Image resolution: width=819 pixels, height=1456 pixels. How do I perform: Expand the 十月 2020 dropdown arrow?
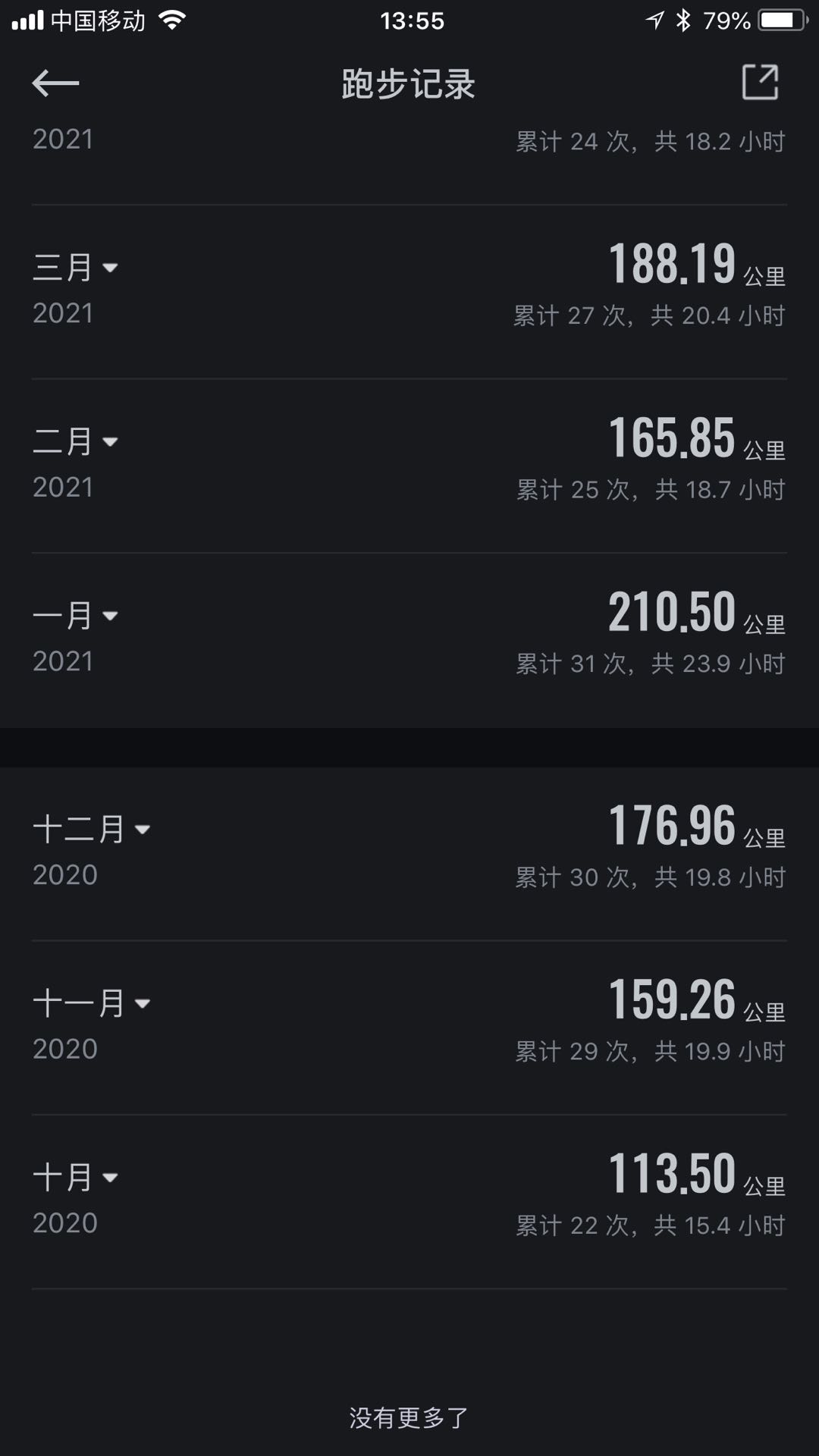coord(110,1178)
